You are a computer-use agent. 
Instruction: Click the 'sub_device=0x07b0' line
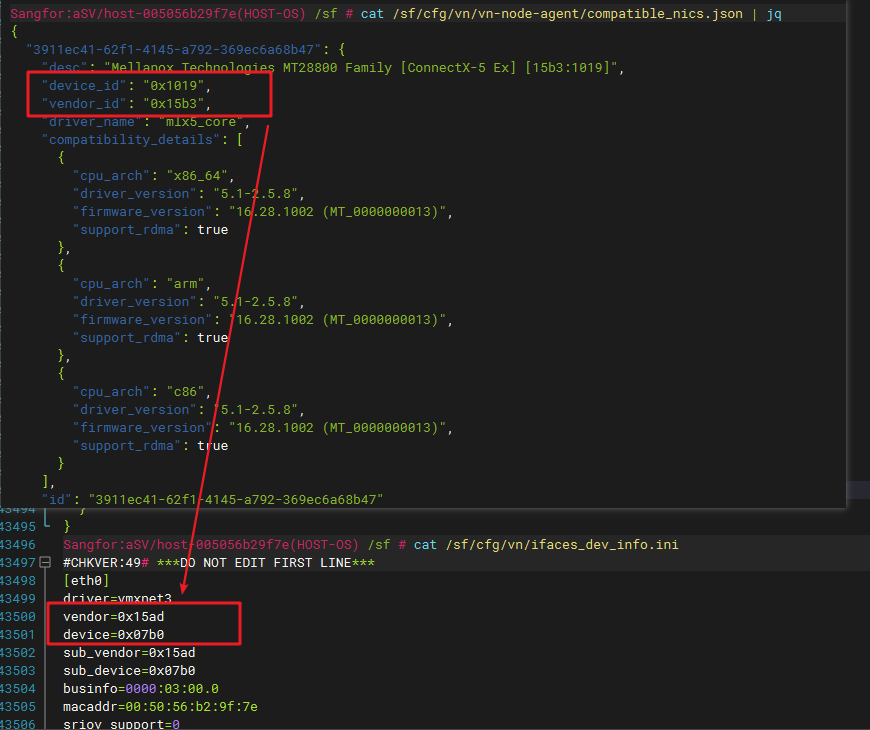pyautogui.click(x=129, y=671)
